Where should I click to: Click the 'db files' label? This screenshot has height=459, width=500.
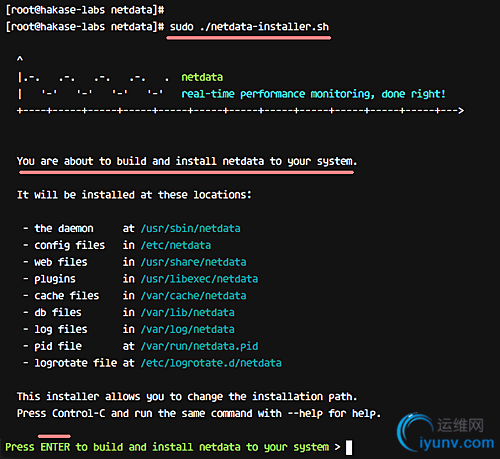tap(58, 313)
